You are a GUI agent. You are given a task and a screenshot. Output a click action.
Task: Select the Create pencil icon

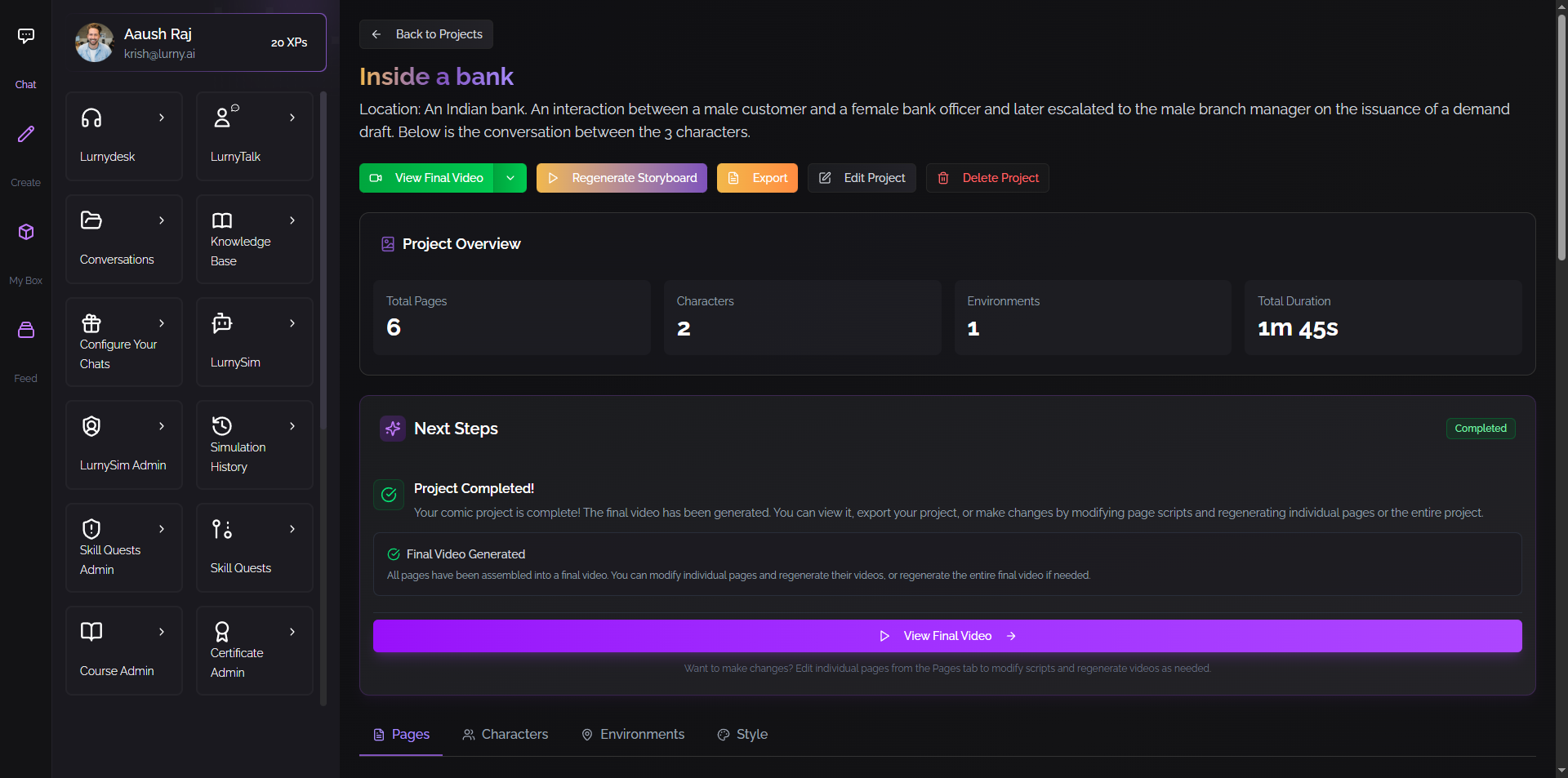coord(26,134)
